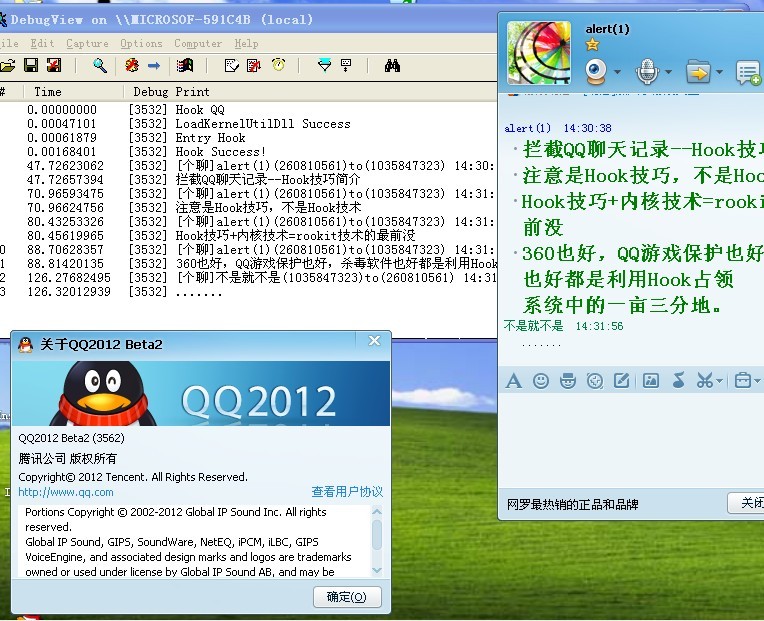Toggle Pass-Through blue arrow icon

154,65
